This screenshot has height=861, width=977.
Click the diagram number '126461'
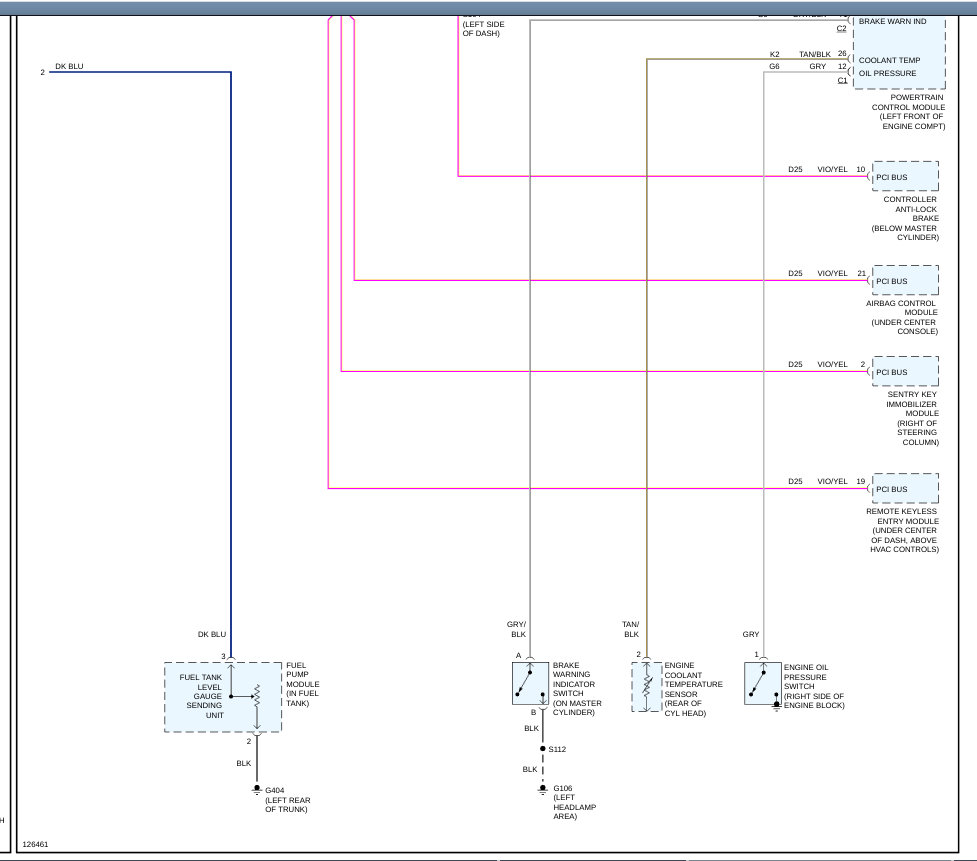click(35, 844)
